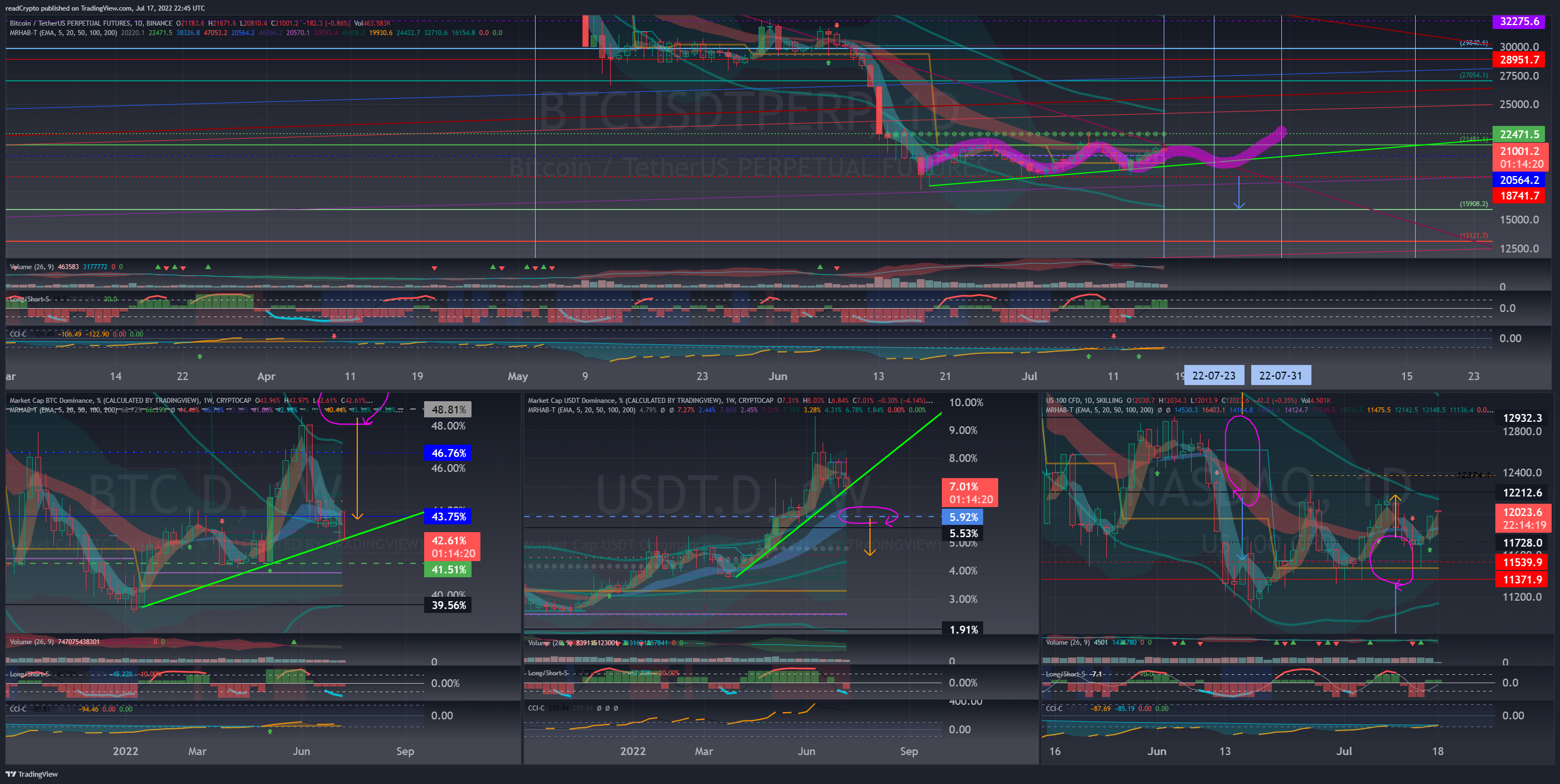
Task: Click the '2022' label on USDT.D time axis
Action: 632,751
